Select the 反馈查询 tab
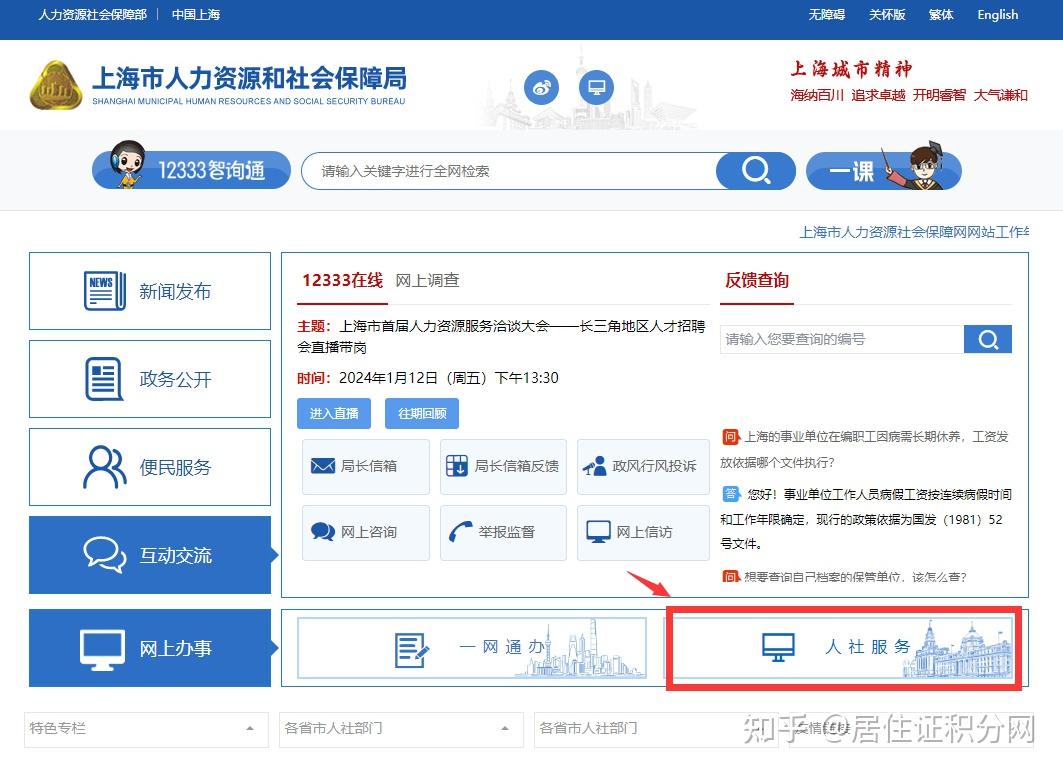Screen dimensions: 1063x773 pyautogui.click(x=756, y=281)
